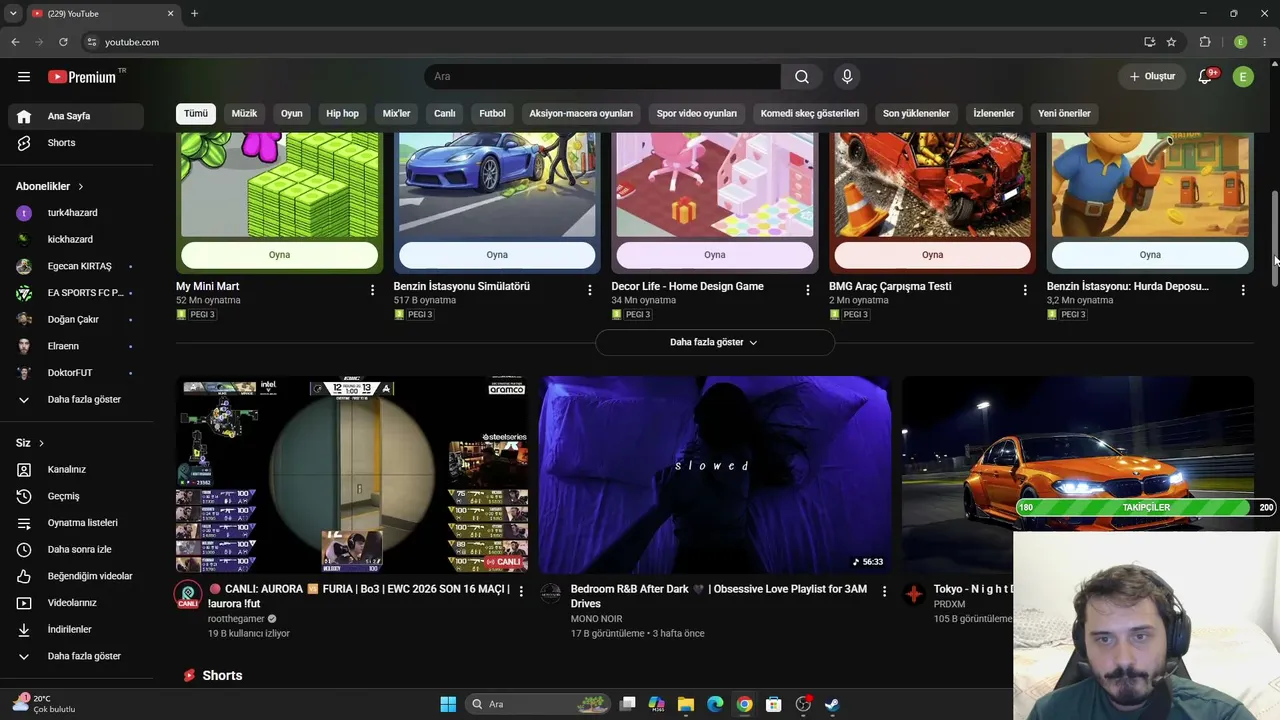Open Shorts in the sidebar
The image size is (1280, 720).
[x=76, y=143]
